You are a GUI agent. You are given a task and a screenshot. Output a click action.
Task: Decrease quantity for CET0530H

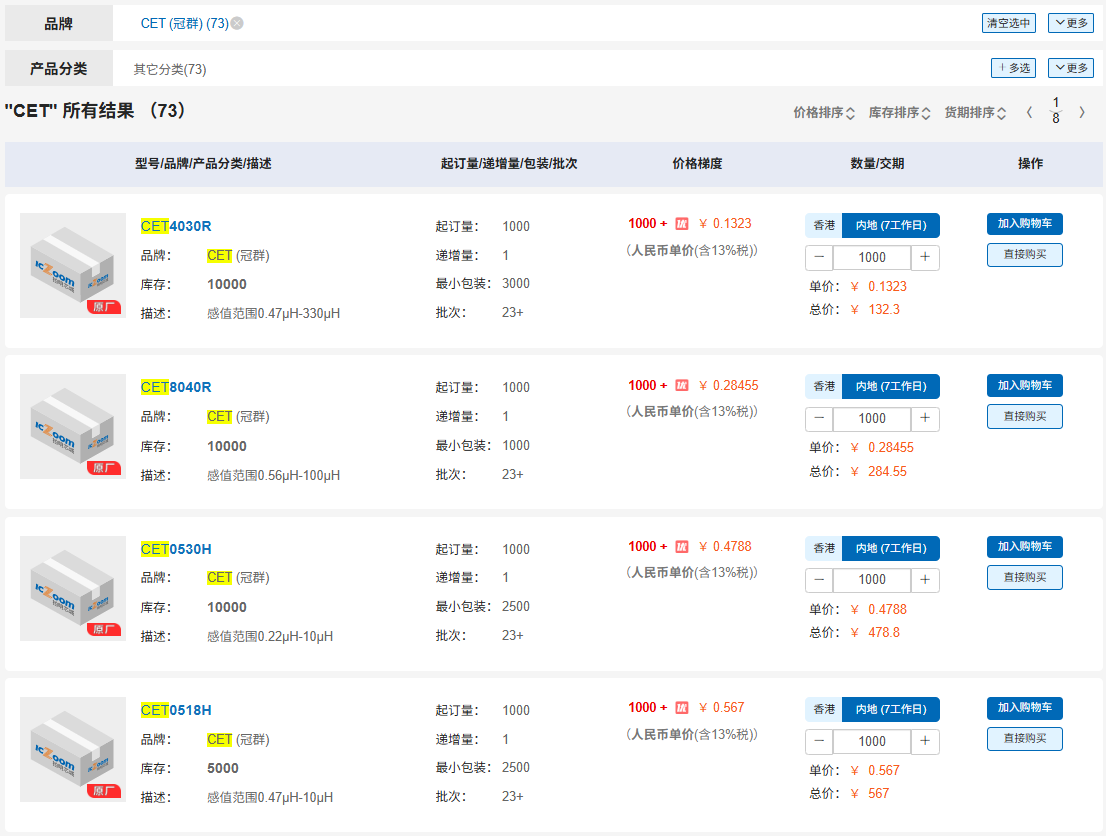[x=819, y=580]
